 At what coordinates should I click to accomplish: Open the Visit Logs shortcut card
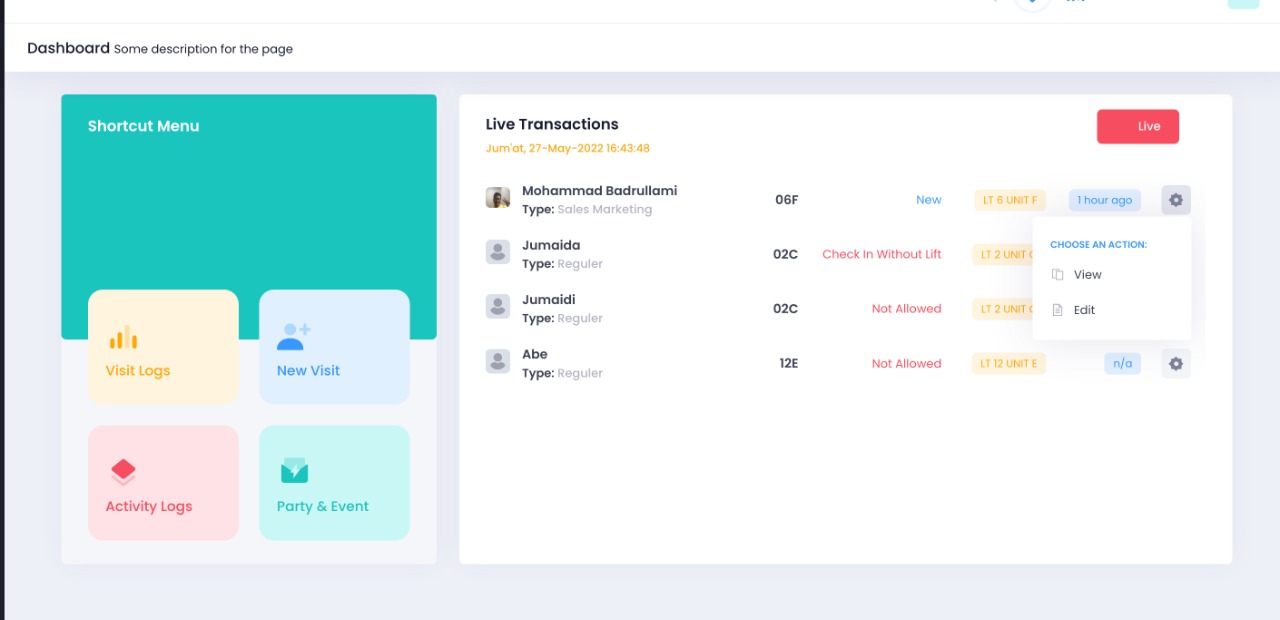tap(163, 347)
